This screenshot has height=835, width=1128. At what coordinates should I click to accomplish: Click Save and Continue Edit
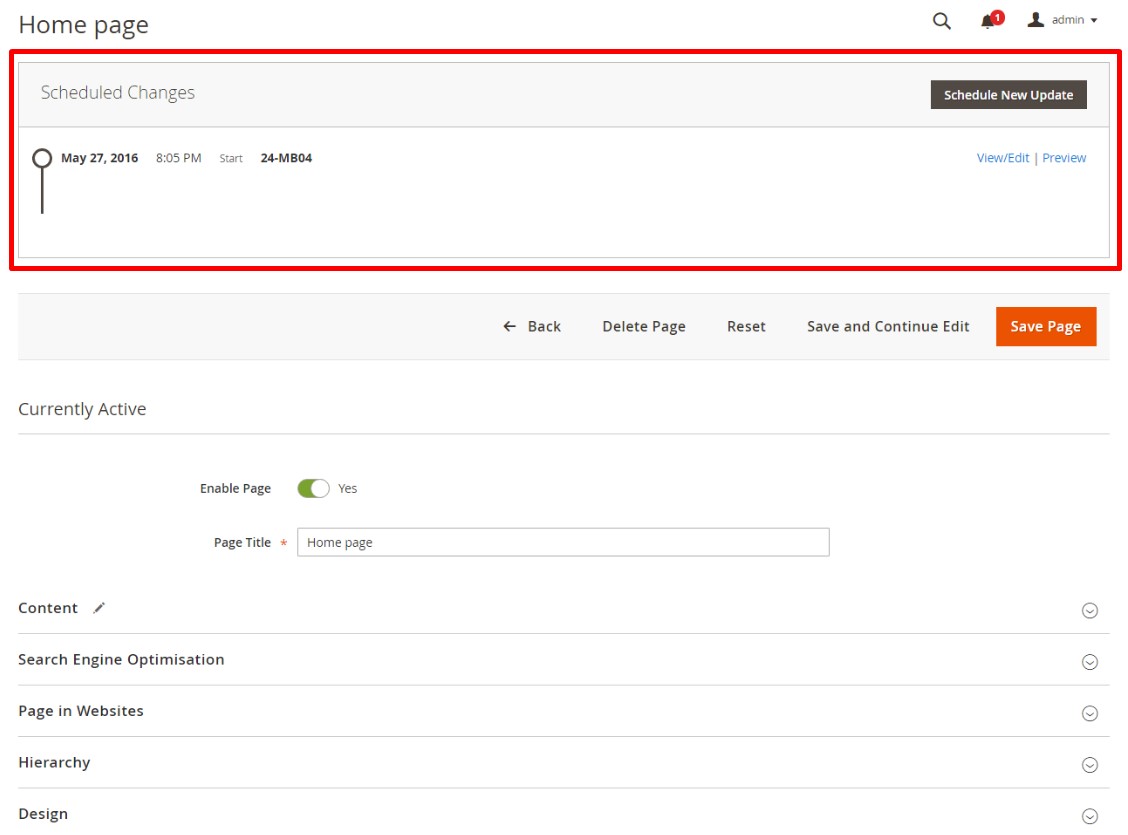[888, 327]
